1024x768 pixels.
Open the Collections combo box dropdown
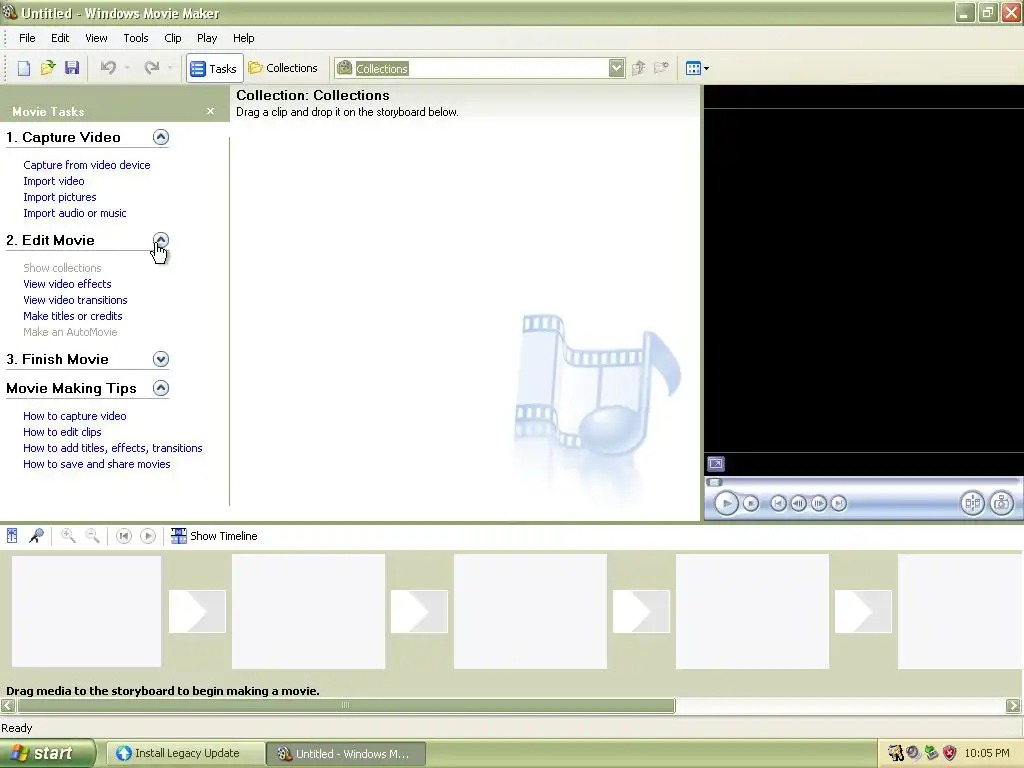616,68
